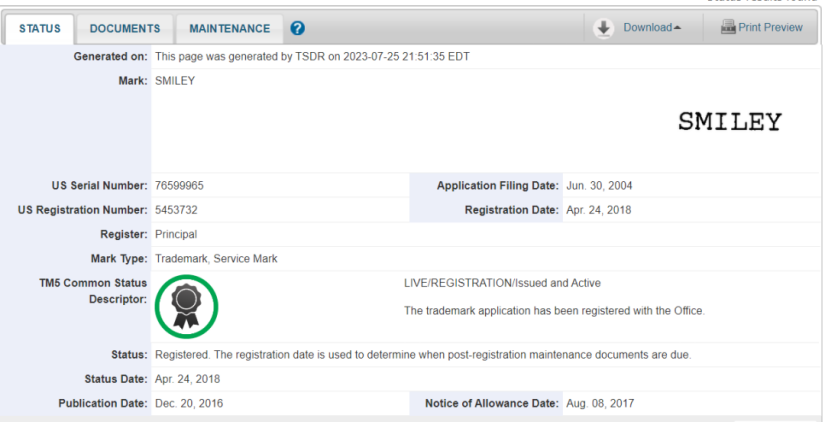This screenshot has width=825, height=422.
Task: Click the TSDR generated-on timestamp text
Action: coord(312,56)
